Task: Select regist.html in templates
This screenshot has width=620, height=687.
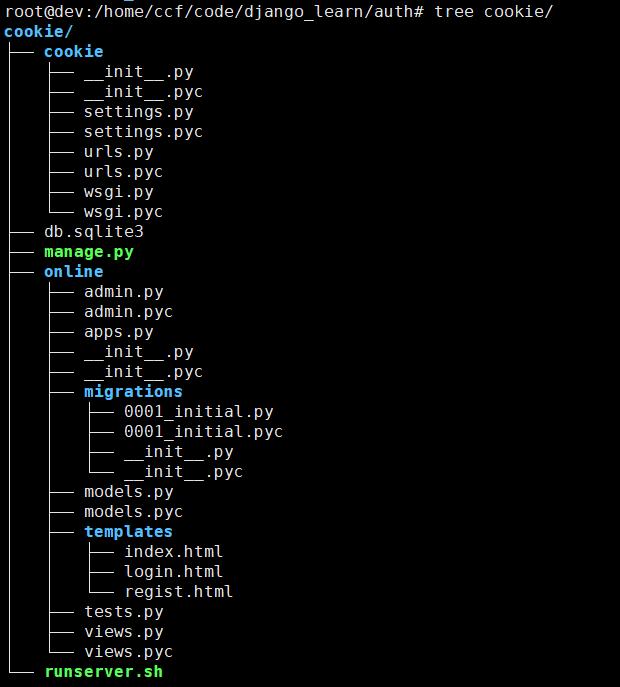Action: tap(178, 592)
